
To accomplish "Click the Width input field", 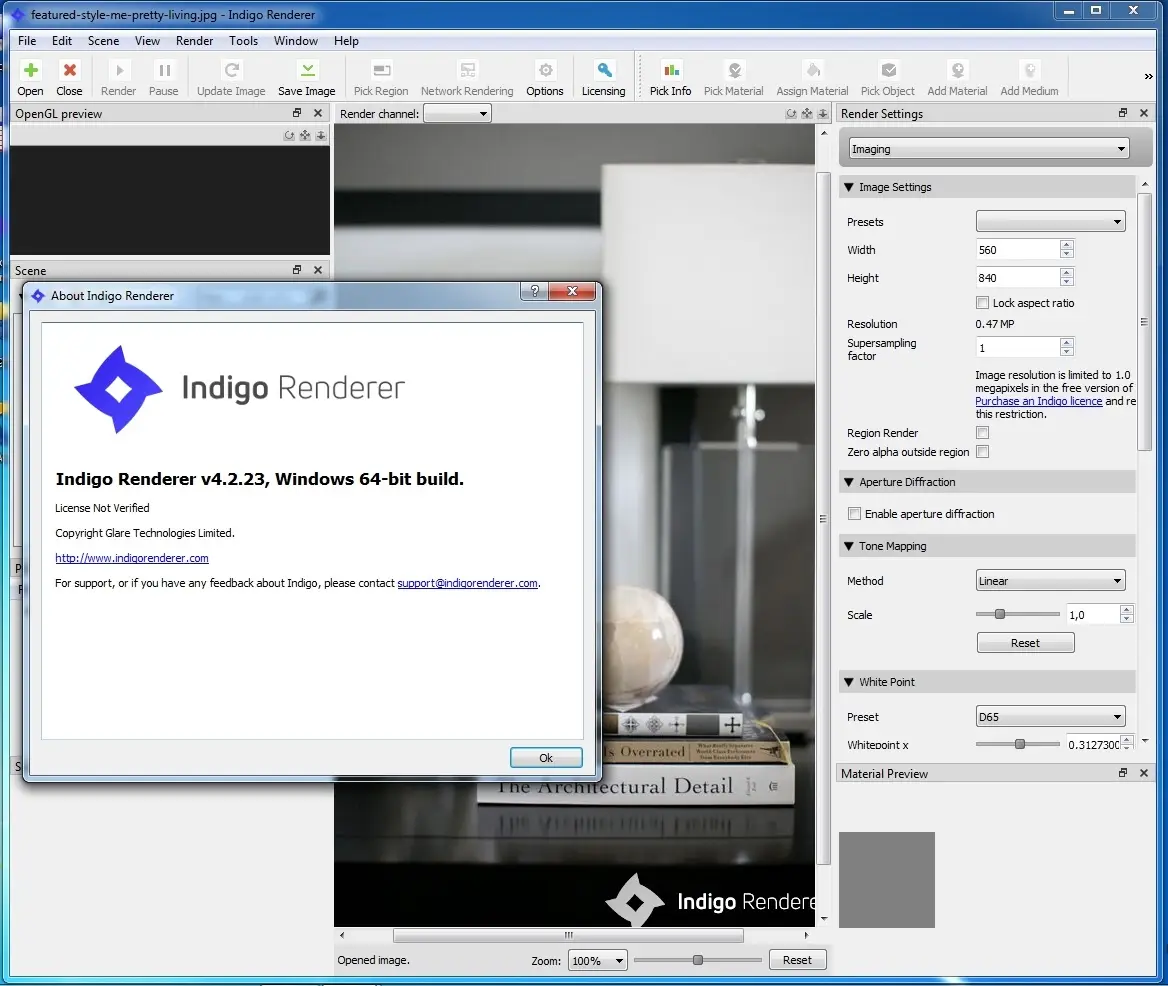I will pyautogui.click(x=1018, y=249).
